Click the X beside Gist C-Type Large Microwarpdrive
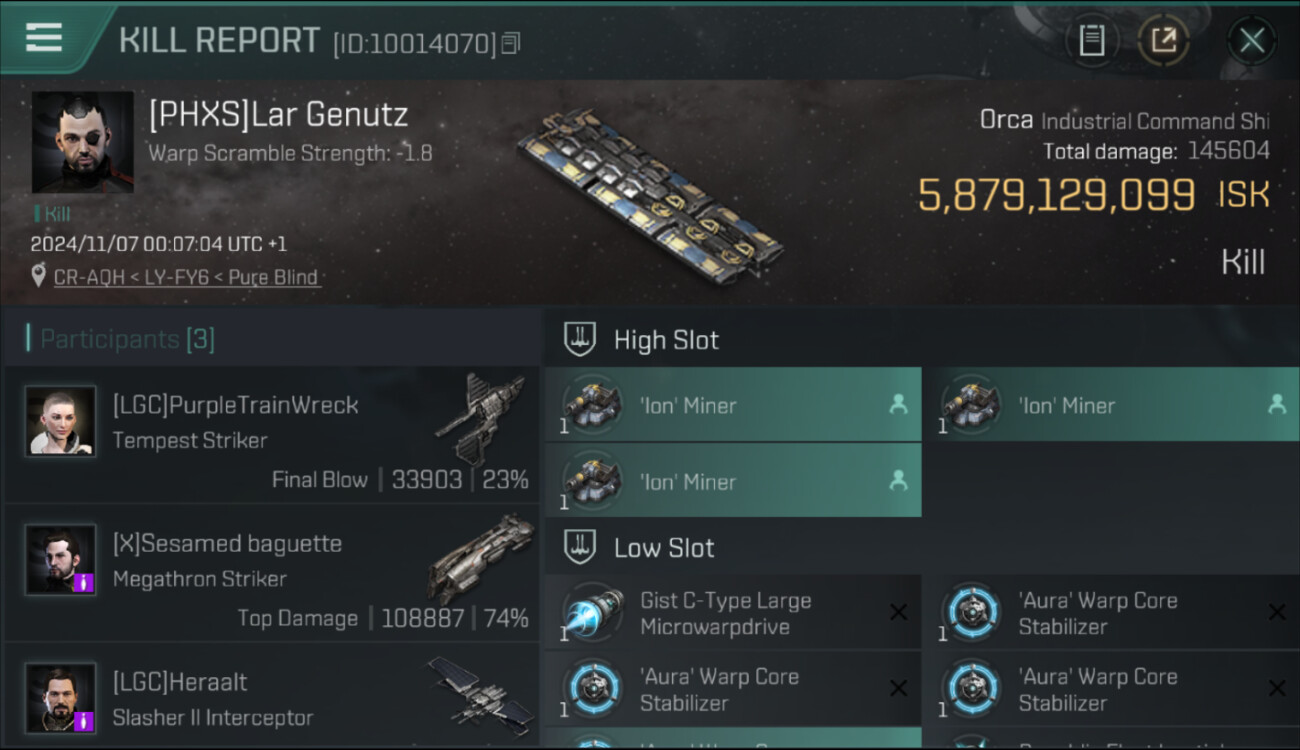The width and height of the screenshot is (1300, 750). 898,612
